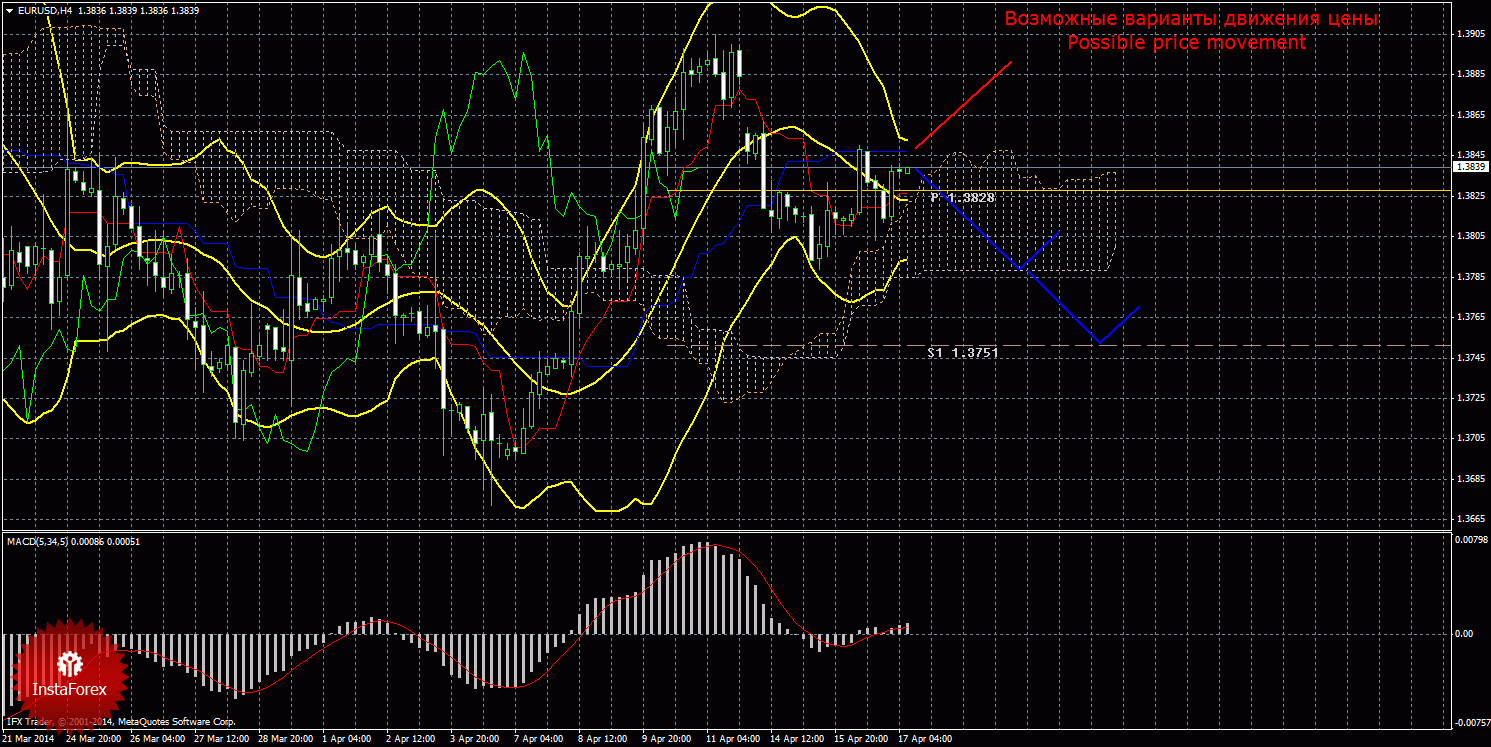1491x747 pixels.
Task: Select the EURUSD,H4 chart title
Action: (39, 9)
